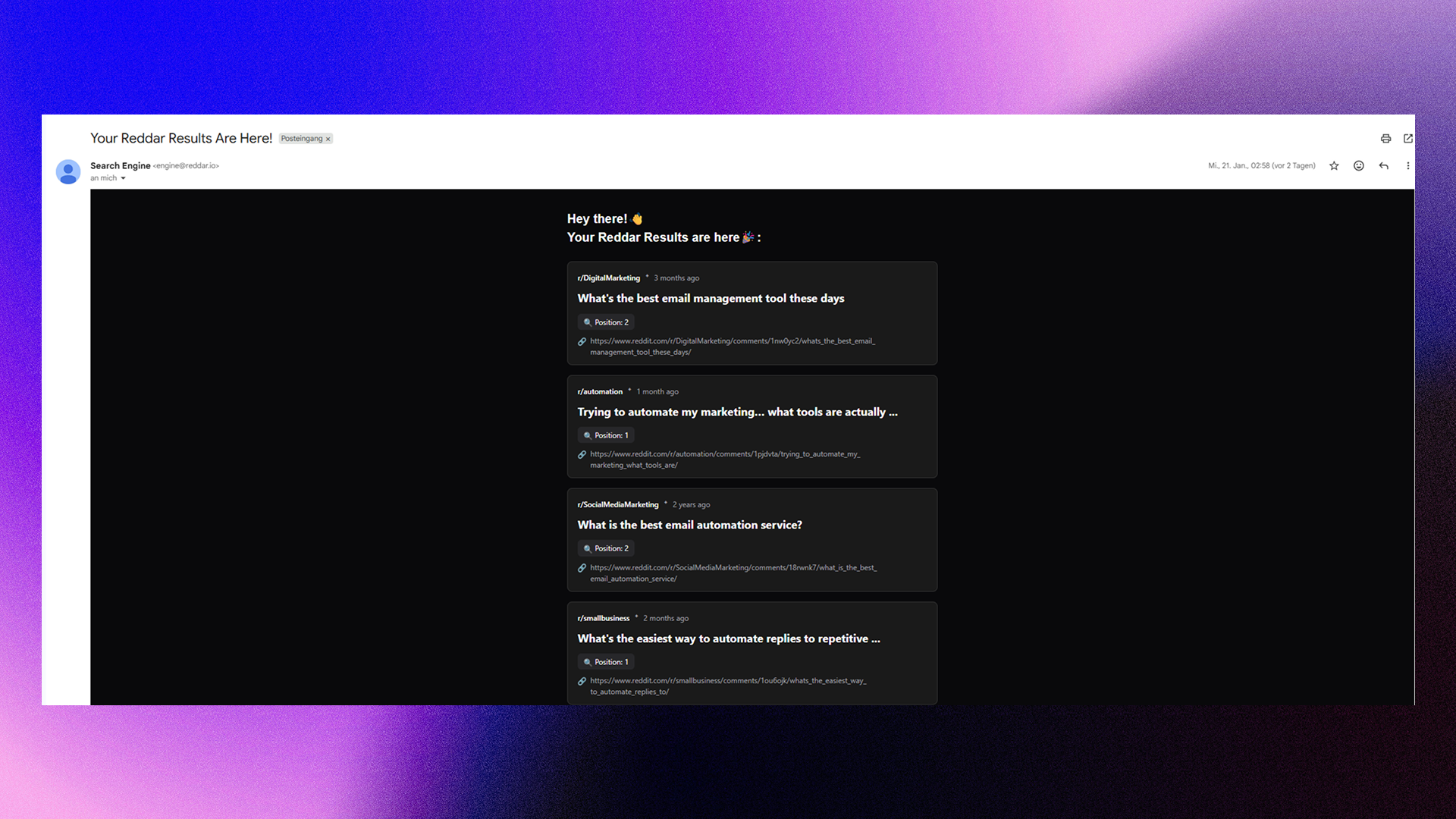Open more options three-dot menu
The width and height of the screenshot is (1456, 819).
[x=1408, y=166]
